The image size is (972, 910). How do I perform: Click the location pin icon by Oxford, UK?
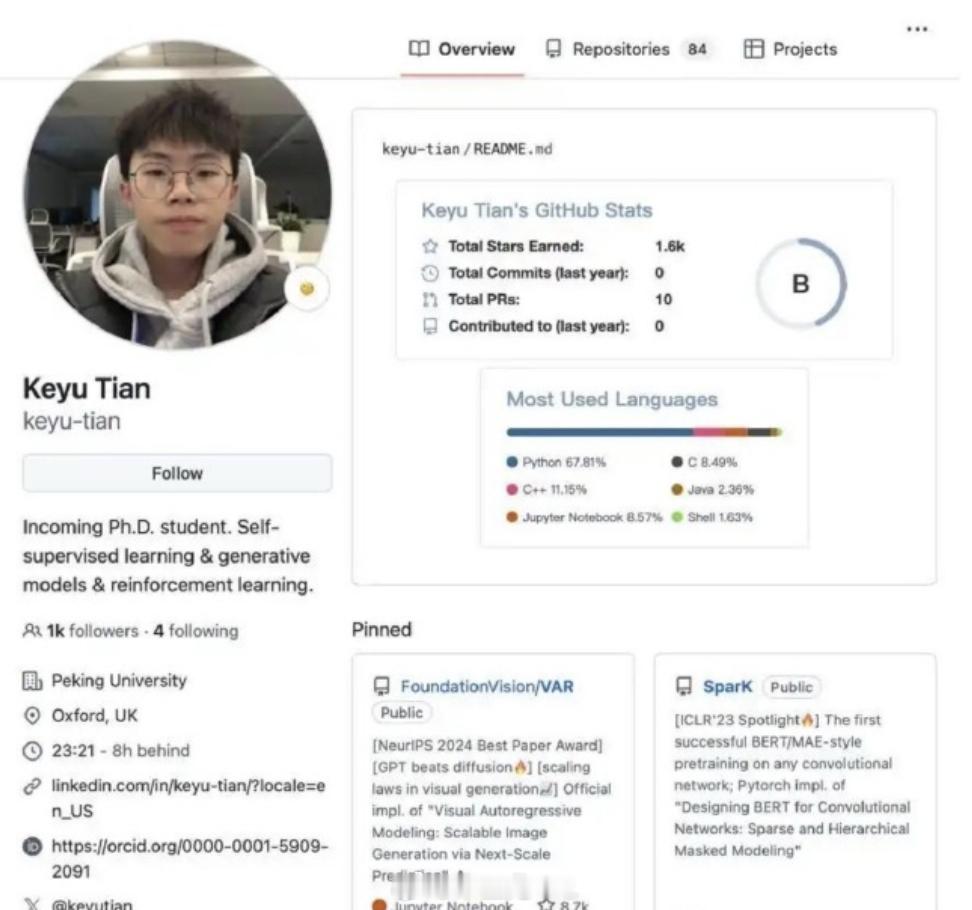point(32,716)
